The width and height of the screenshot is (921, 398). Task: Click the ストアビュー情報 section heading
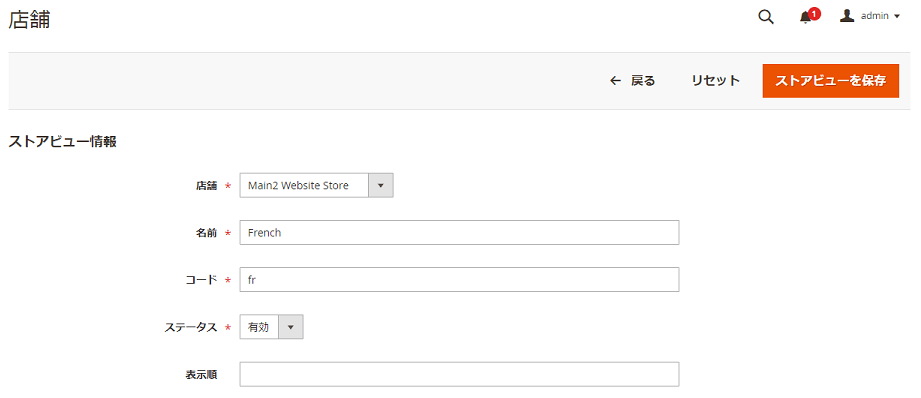pos(62,141)
